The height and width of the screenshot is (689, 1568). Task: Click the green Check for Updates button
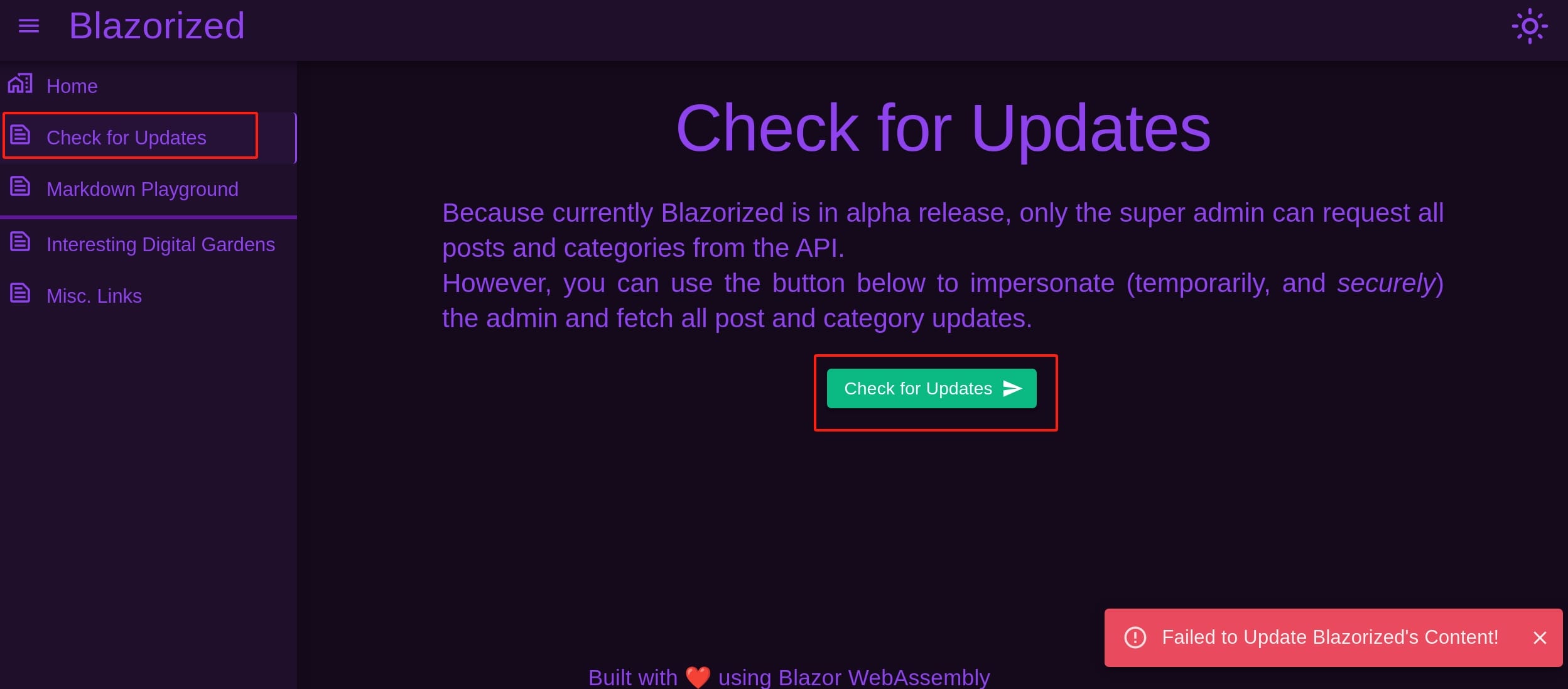point(931,389)
